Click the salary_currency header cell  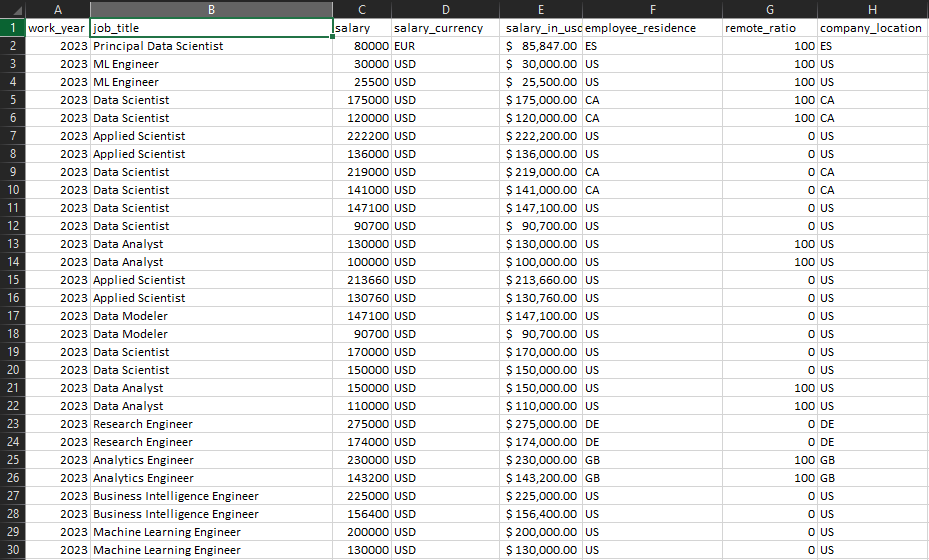click(446, 28)
